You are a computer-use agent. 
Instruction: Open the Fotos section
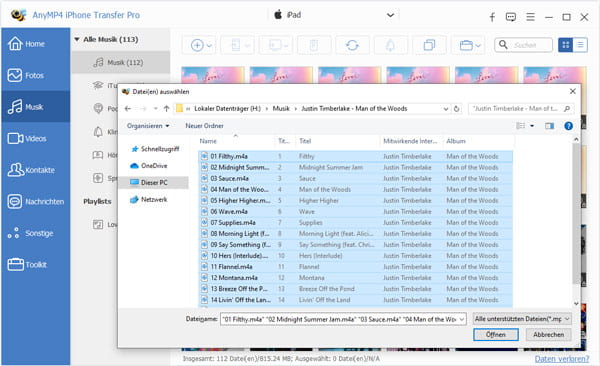click(x=35, y=75)
